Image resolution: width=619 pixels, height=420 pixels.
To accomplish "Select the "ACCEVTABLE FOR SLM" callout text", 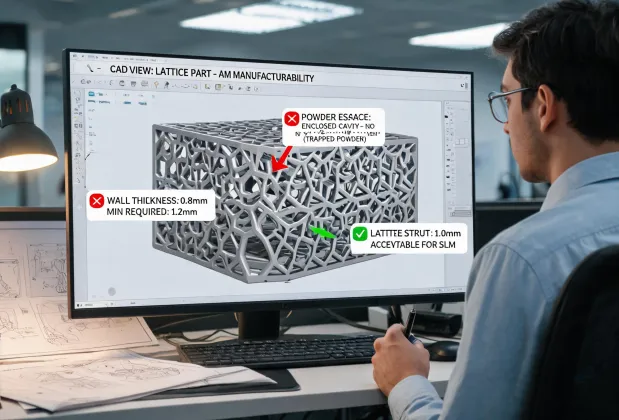I will tap(413, 245).
